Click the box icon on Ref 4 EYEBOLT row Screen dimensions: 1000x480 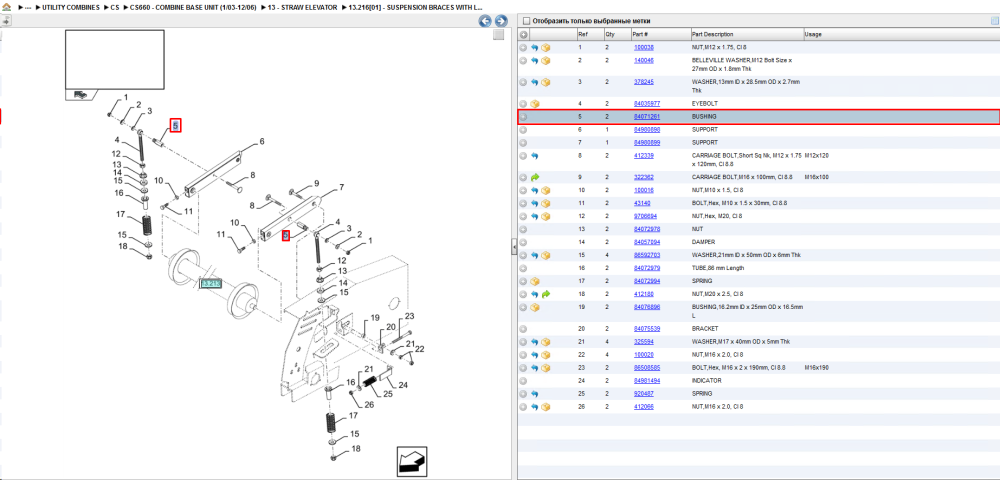(x=535, y=104)
